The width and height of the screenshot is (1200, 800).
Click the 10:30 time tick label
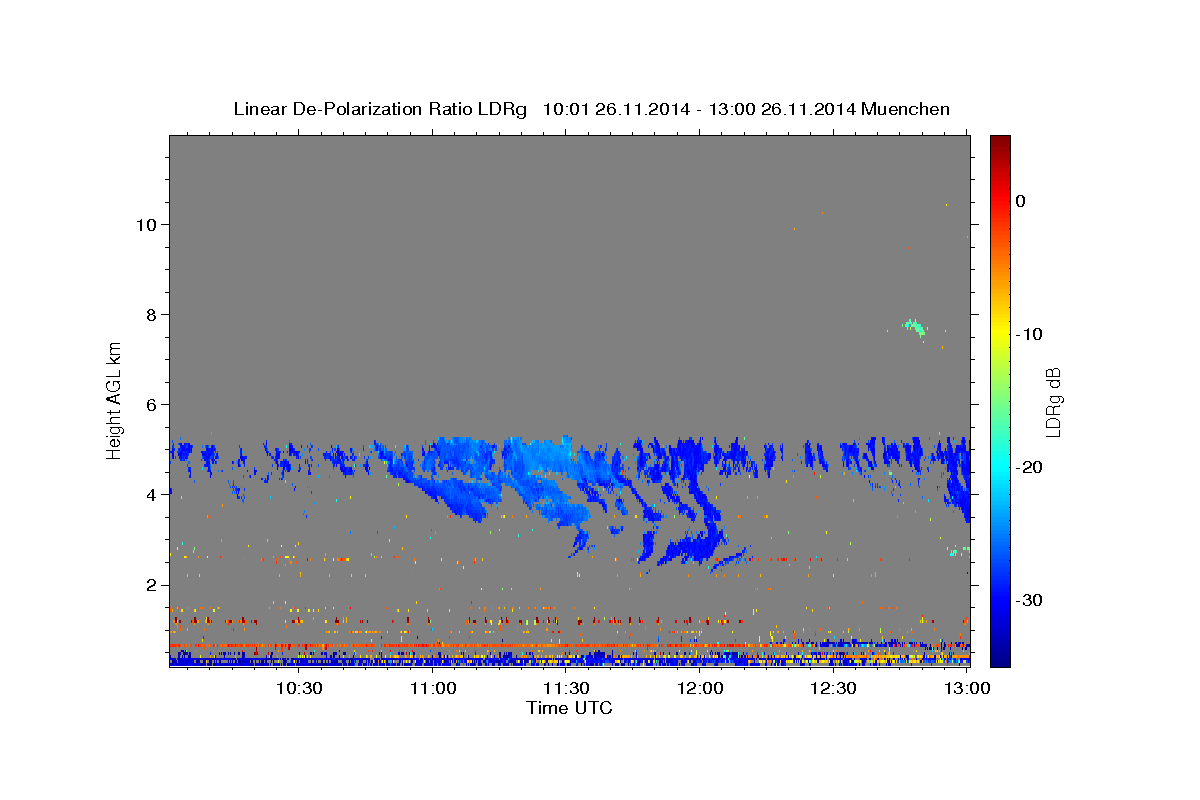[299, 688]
